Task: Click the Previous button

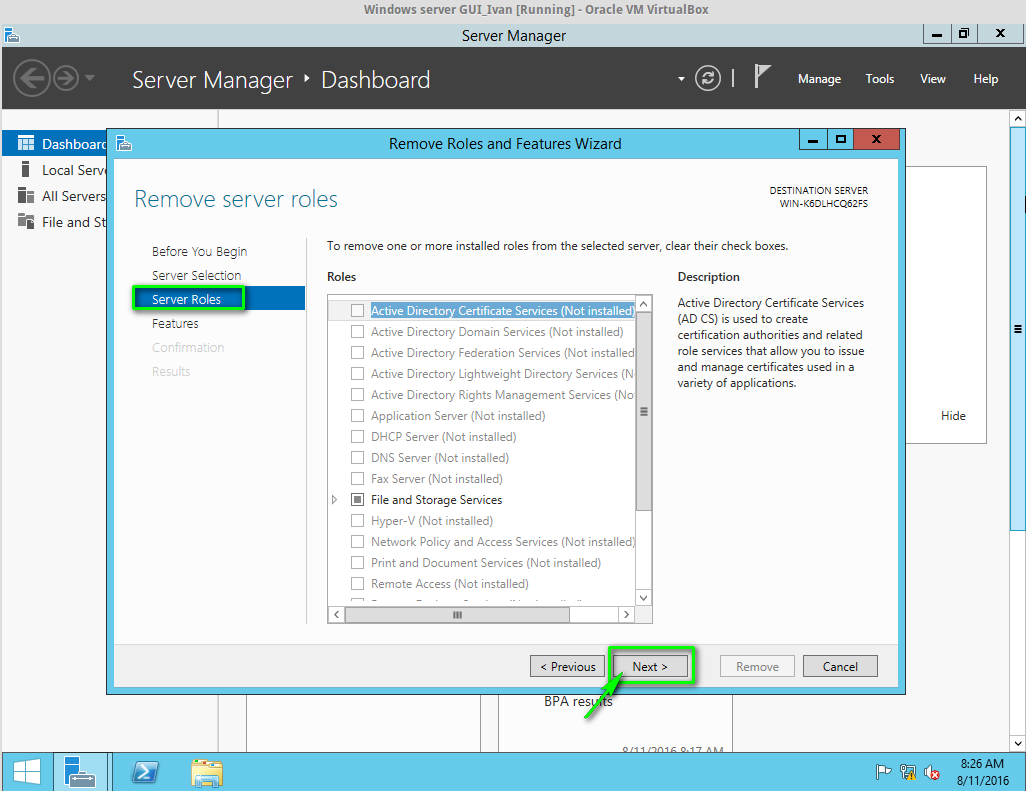Action: [x=567, y=666]
